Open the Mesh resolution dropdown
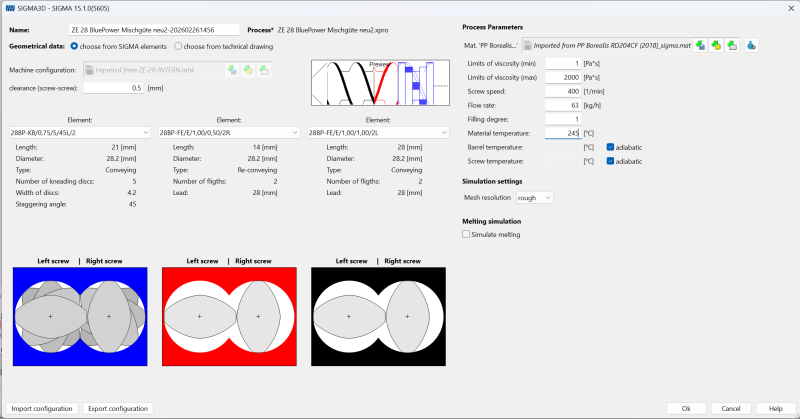 pos(534,198)
